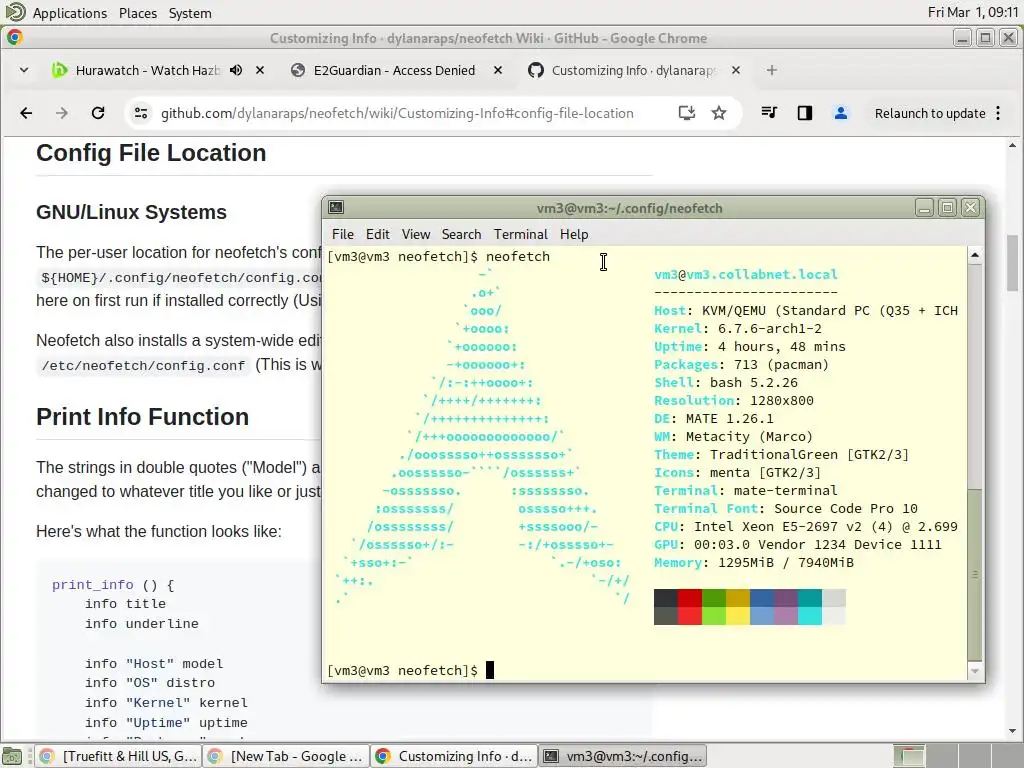
Task: Open the System menu in top panel
Action: (x=190, y=13)
